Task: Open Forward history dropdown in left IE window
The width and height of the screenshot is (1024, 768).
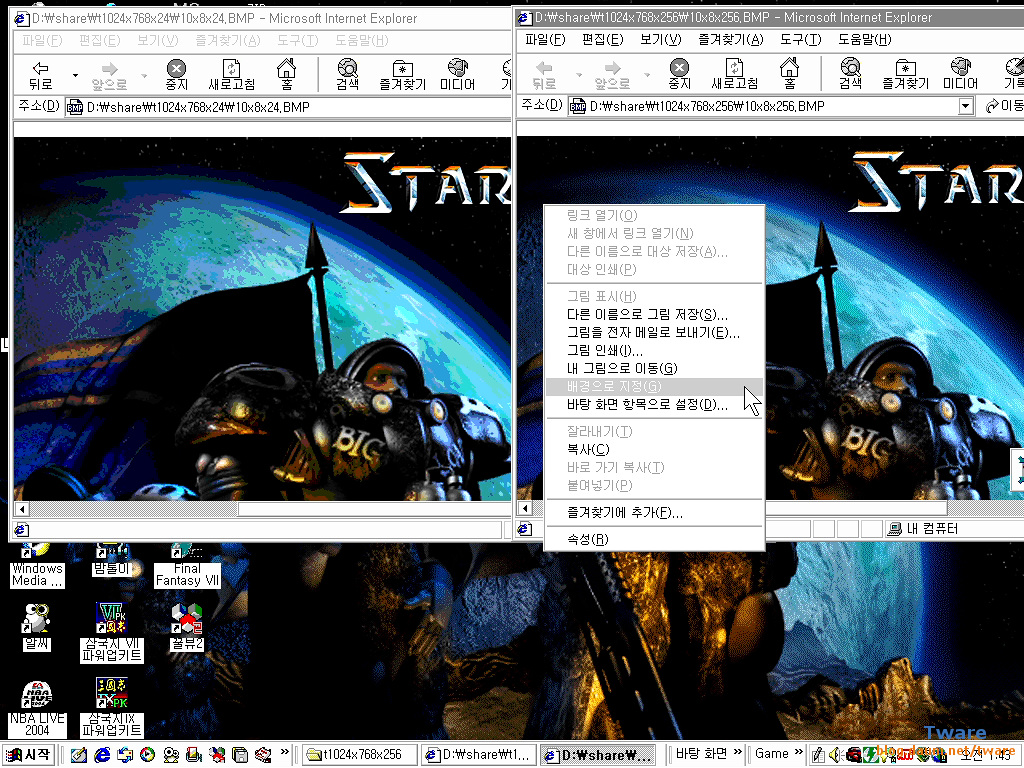Action: point(144,76)
